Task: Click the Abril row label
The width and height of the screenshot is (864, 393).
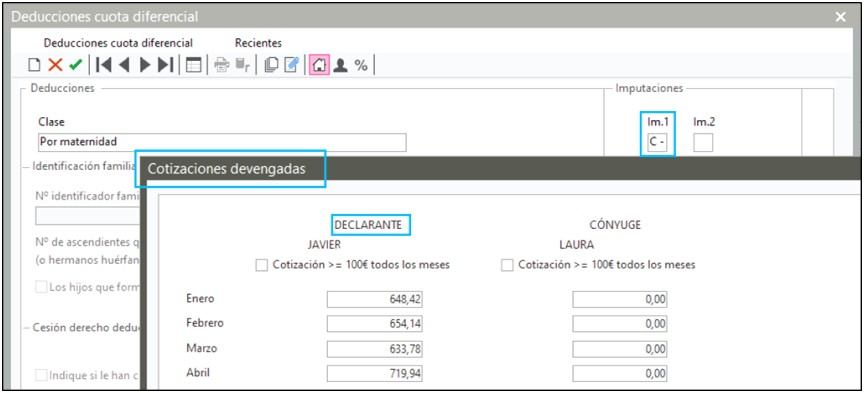Action: (x=198, y=373)
